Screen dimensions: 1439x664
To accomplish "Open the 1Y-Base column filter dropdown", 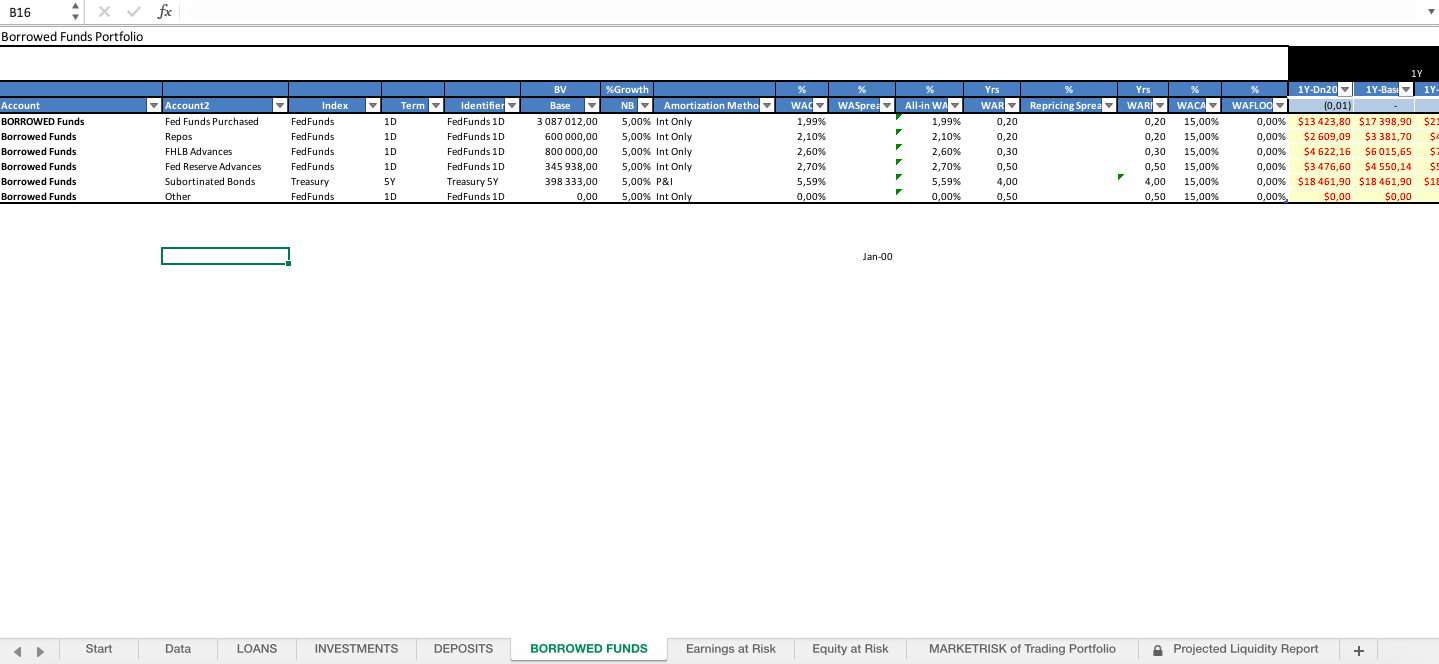I will [x=1406, y=90].
